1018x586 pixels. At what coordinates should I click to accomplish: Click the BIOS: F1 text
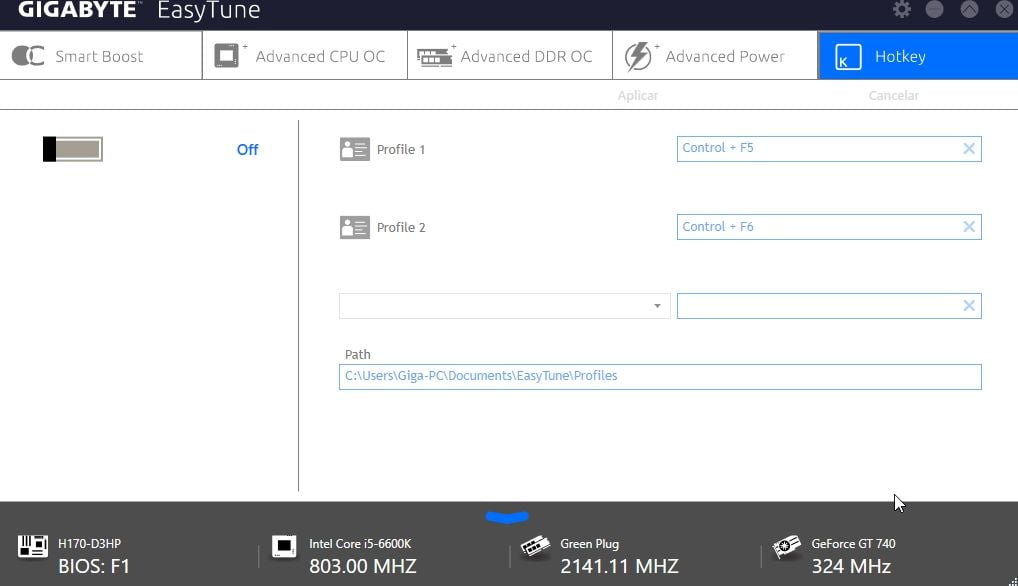coord(94,567)
